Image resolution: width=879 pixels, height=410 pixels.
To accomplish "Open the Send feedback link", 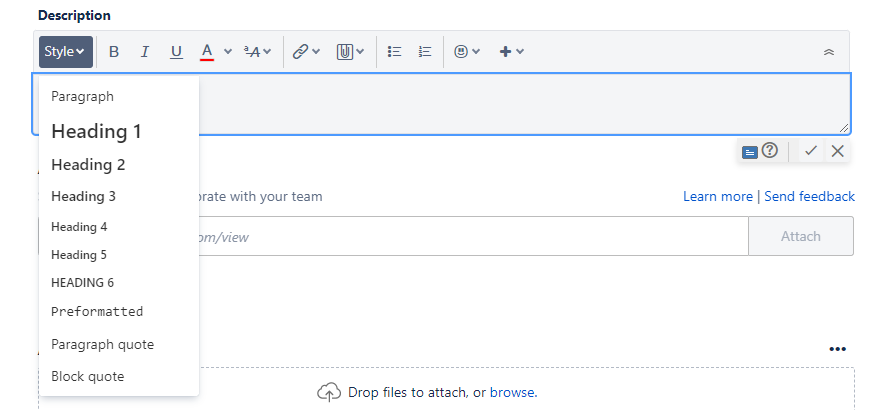I will pyautogui.click(x=809, y=197).
